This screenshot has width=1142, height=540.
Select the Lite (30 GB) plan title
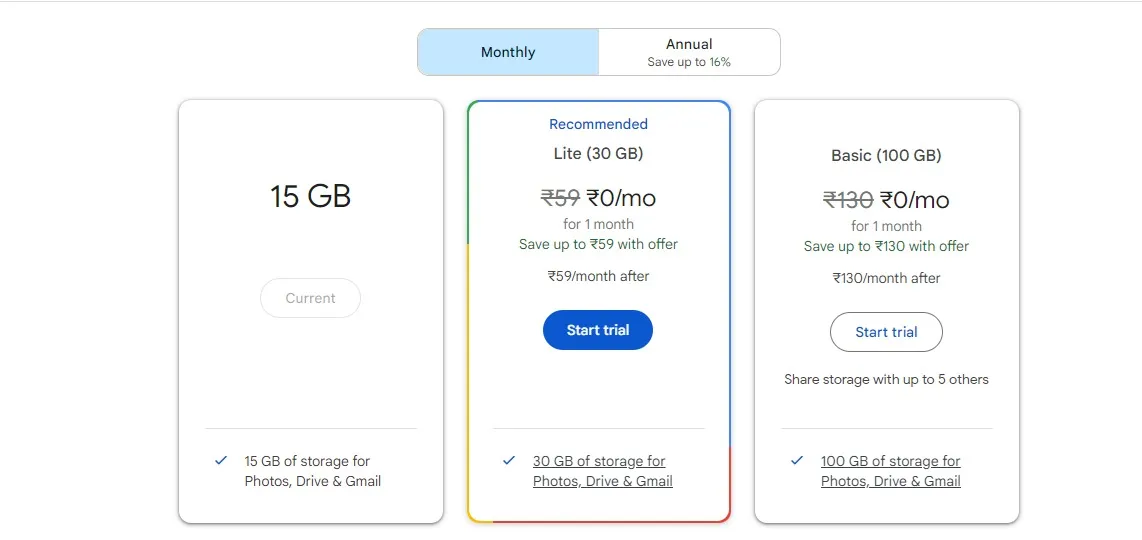[x=598, y=153]
